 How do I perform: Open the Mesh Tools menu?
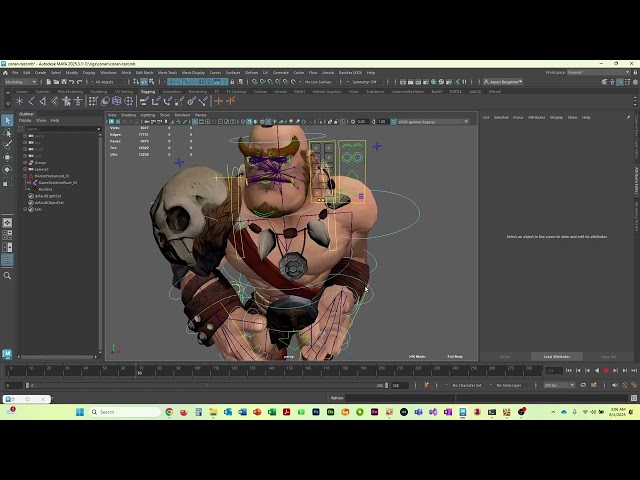(x=167, y=73)
